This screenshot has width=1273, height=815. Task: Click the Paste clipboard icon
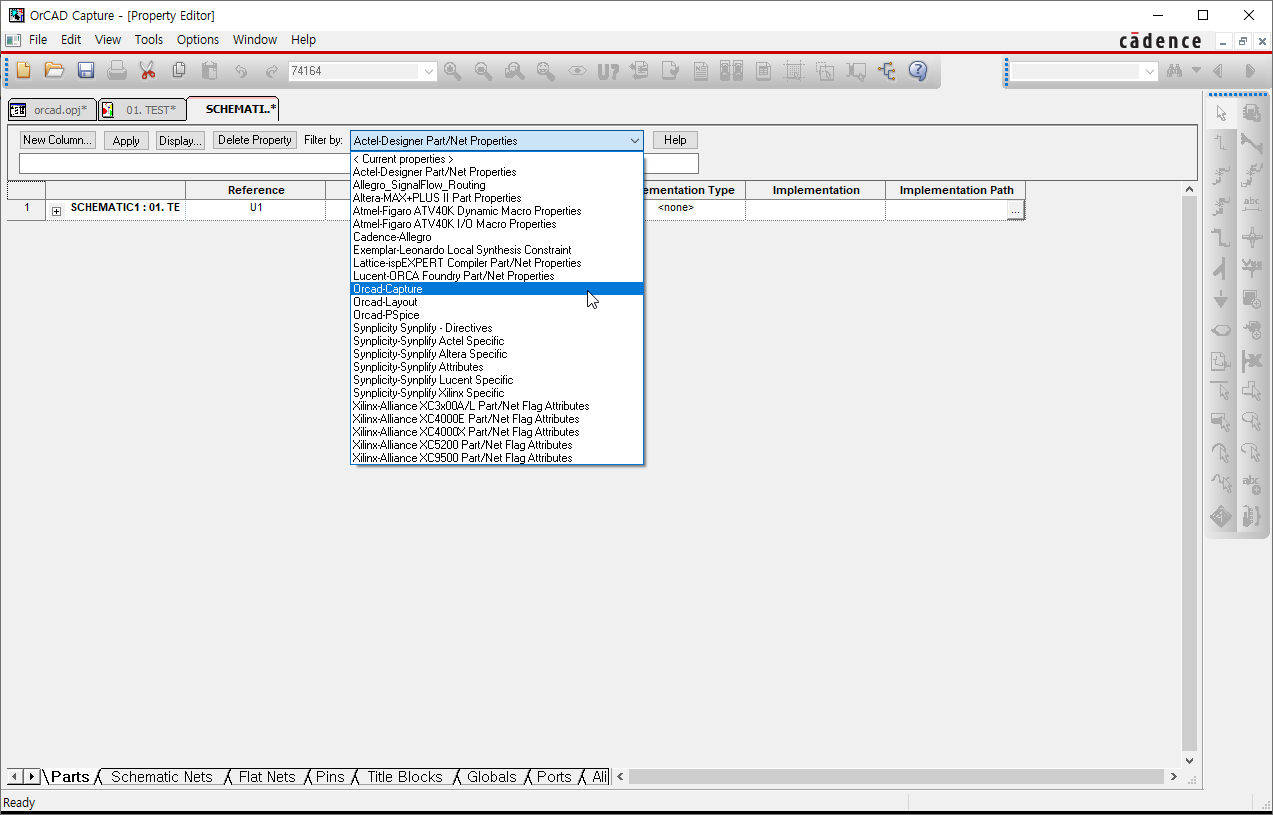click(x=210, y=71)
